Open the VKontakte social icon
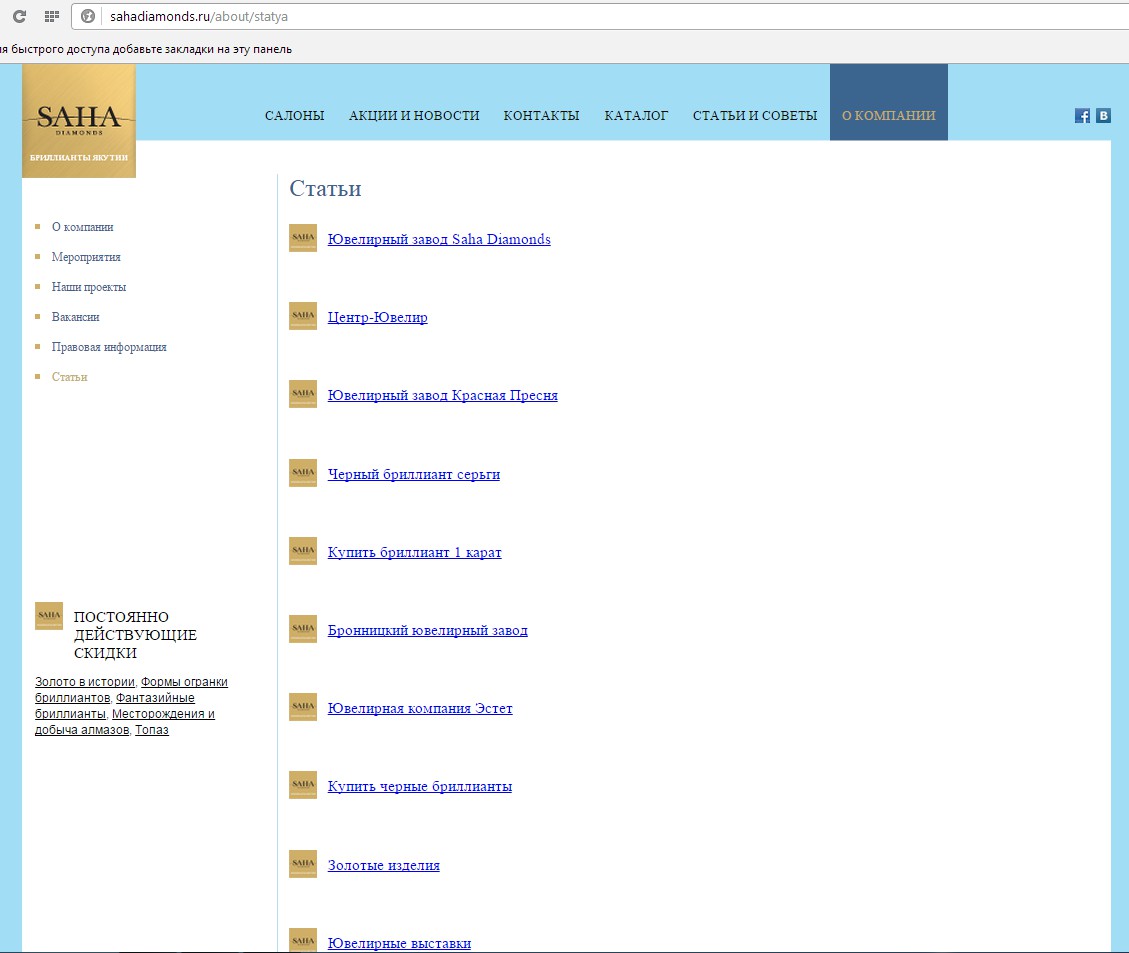The width and height of the screenshot is (1129, 953). pos(1103,115)
